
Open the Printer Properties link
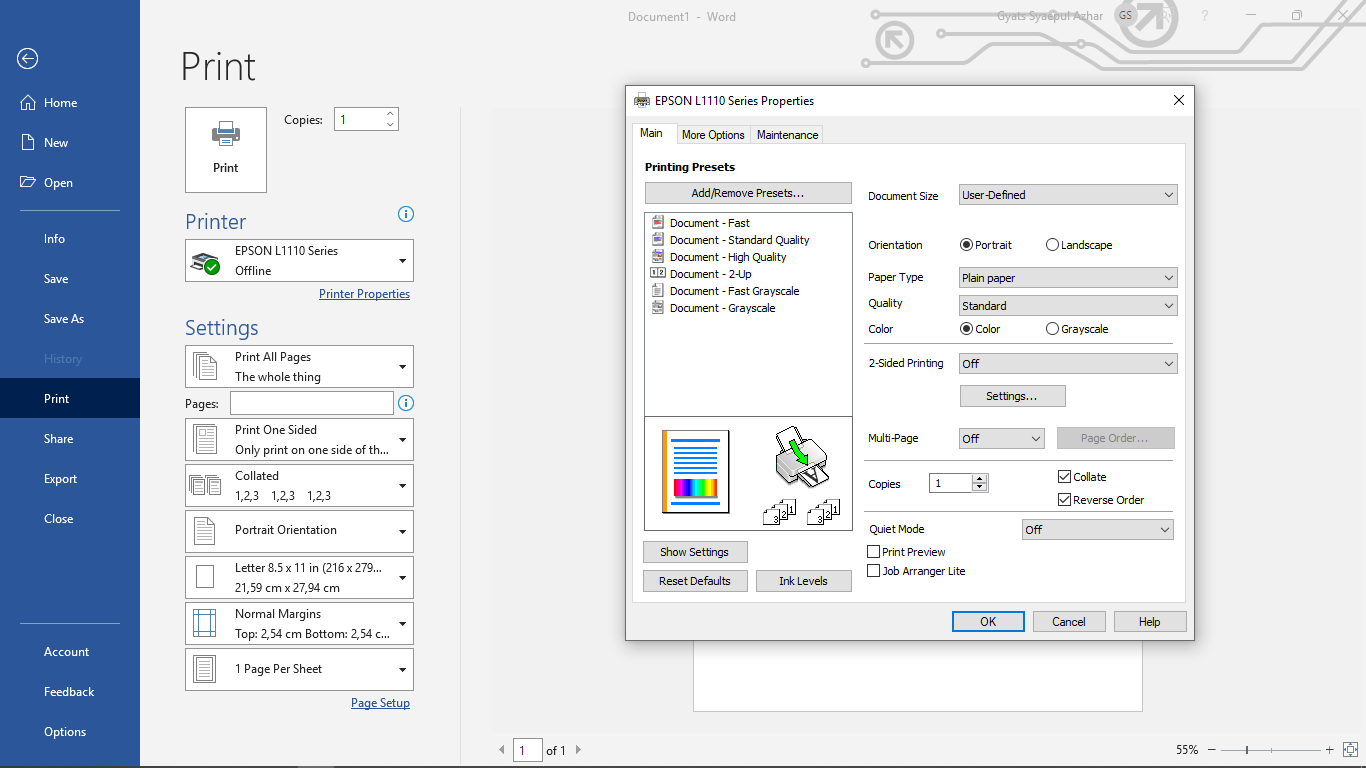(x=364, y=294)
